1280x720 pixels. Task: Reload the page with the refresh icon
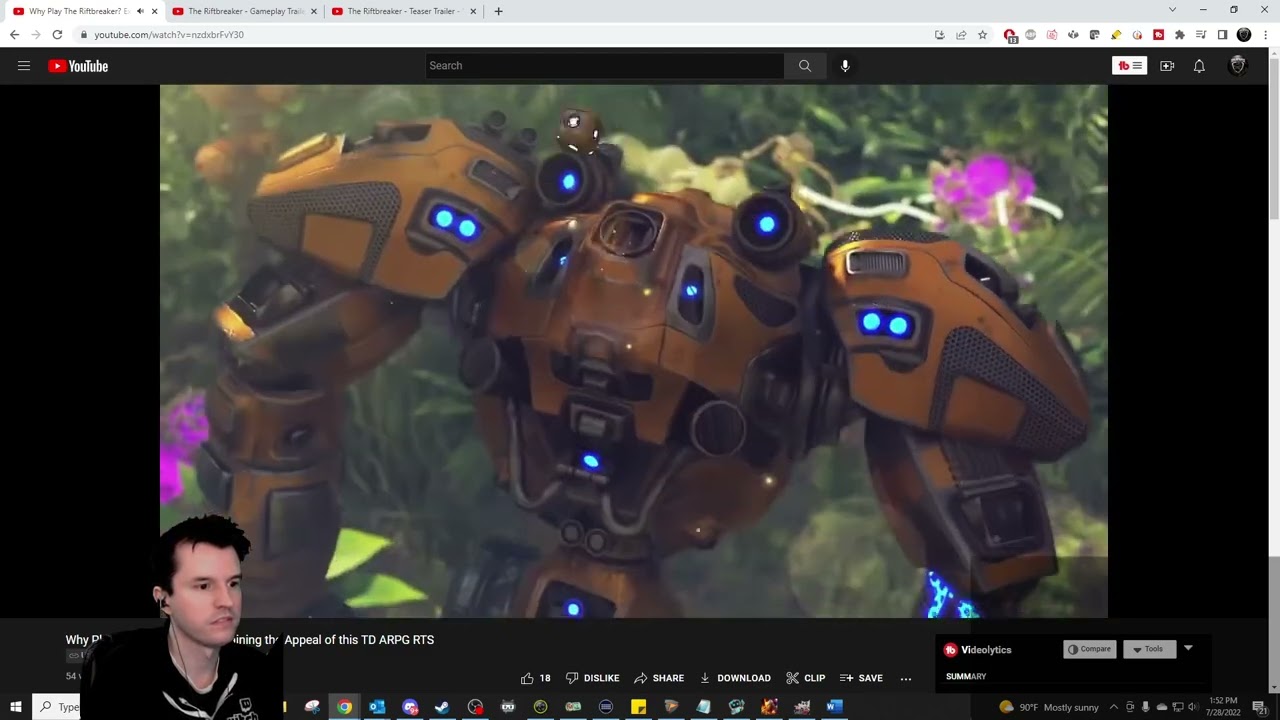click(x=57, y=35)
